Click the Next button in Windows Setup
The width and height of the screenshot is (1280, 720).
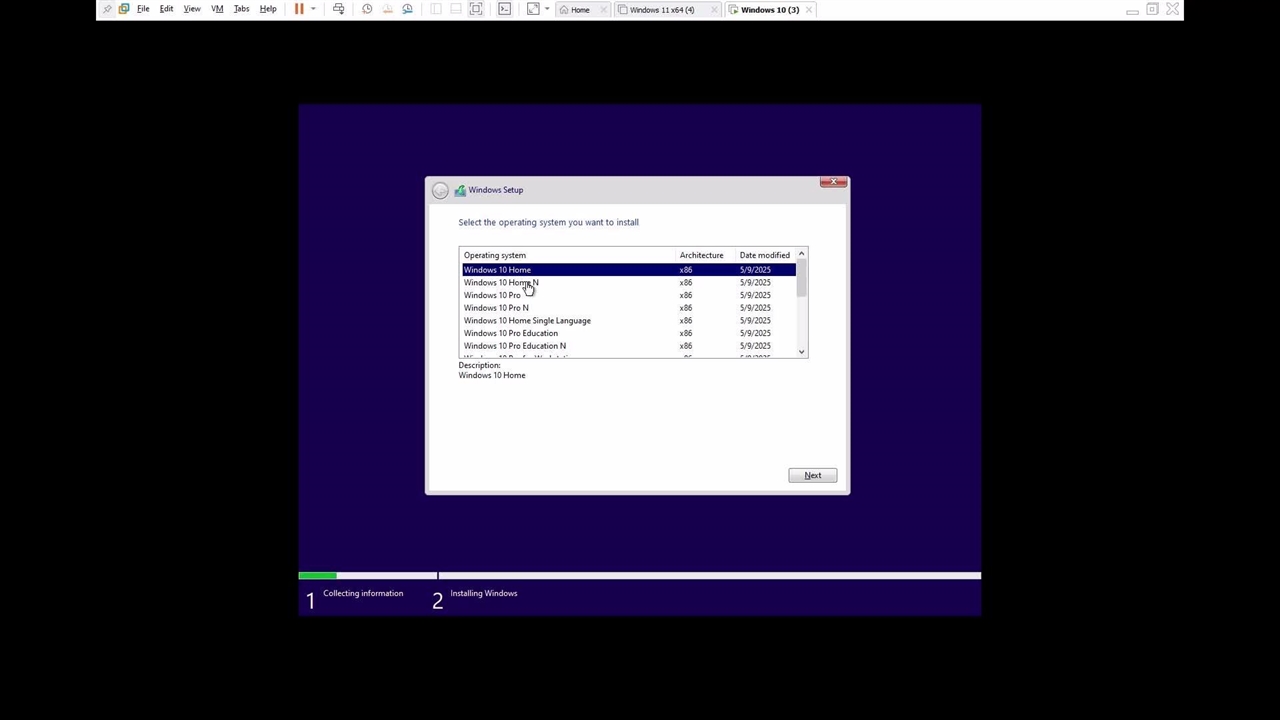tap(812, 475)
